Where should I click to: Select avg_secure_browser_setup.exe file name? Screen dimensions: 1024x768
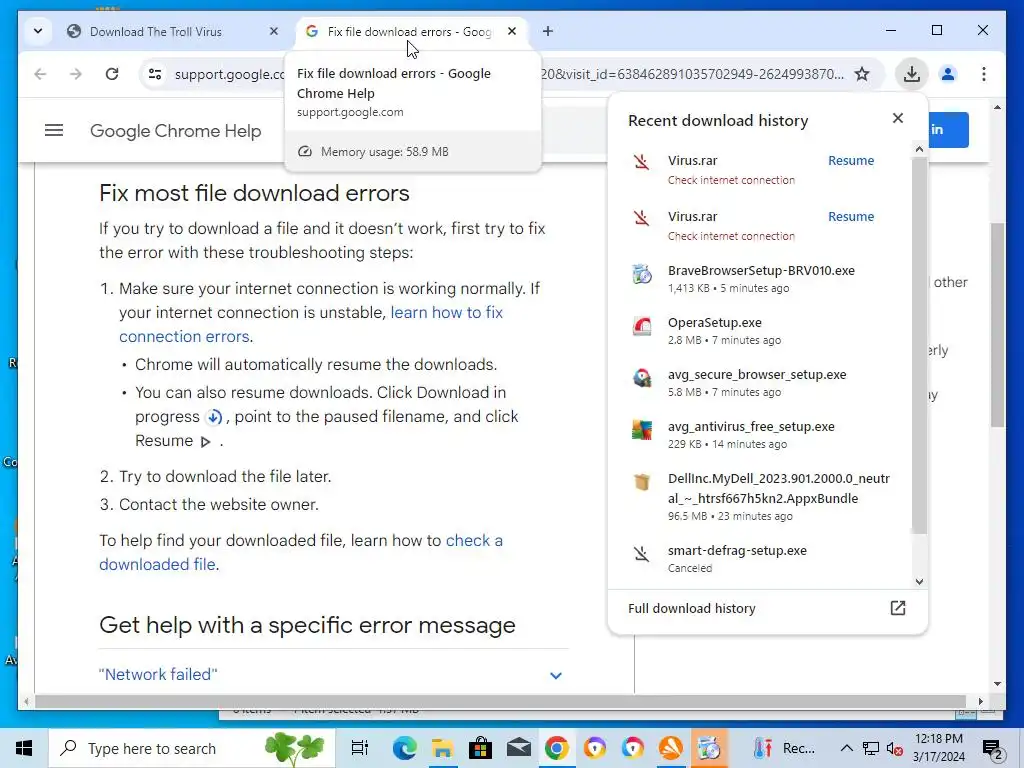(x=757, y=375)
